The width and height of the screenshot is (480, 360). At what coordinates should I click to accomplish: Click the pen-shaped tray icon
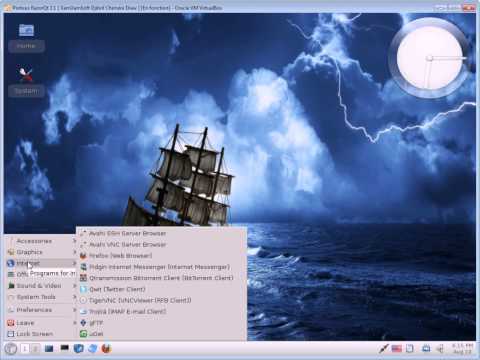coord(384,349)
